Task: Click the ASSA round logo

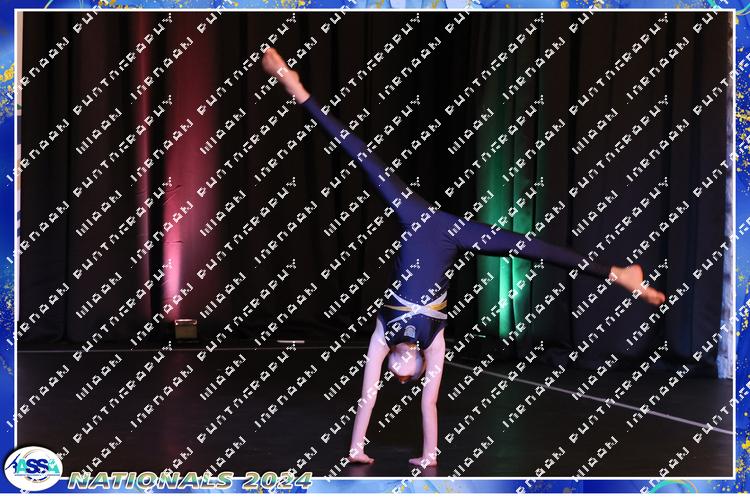Action: pyautogui.click(x=33, y=468)
